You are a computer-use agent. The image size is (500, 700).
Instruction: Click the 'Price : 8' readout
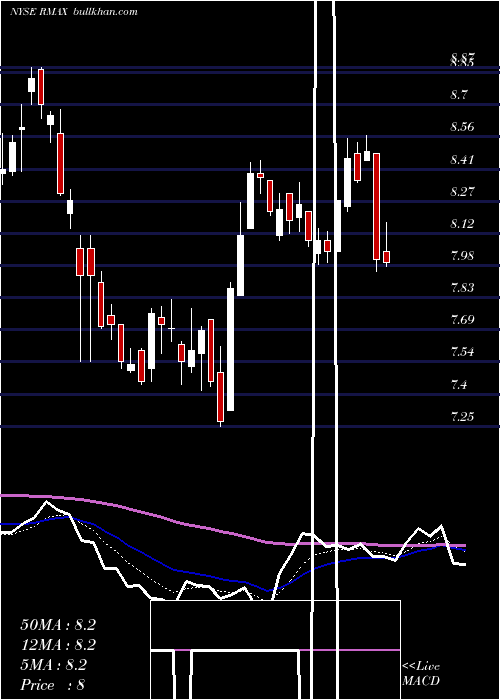pyautogui.click(x=53, y=685)
